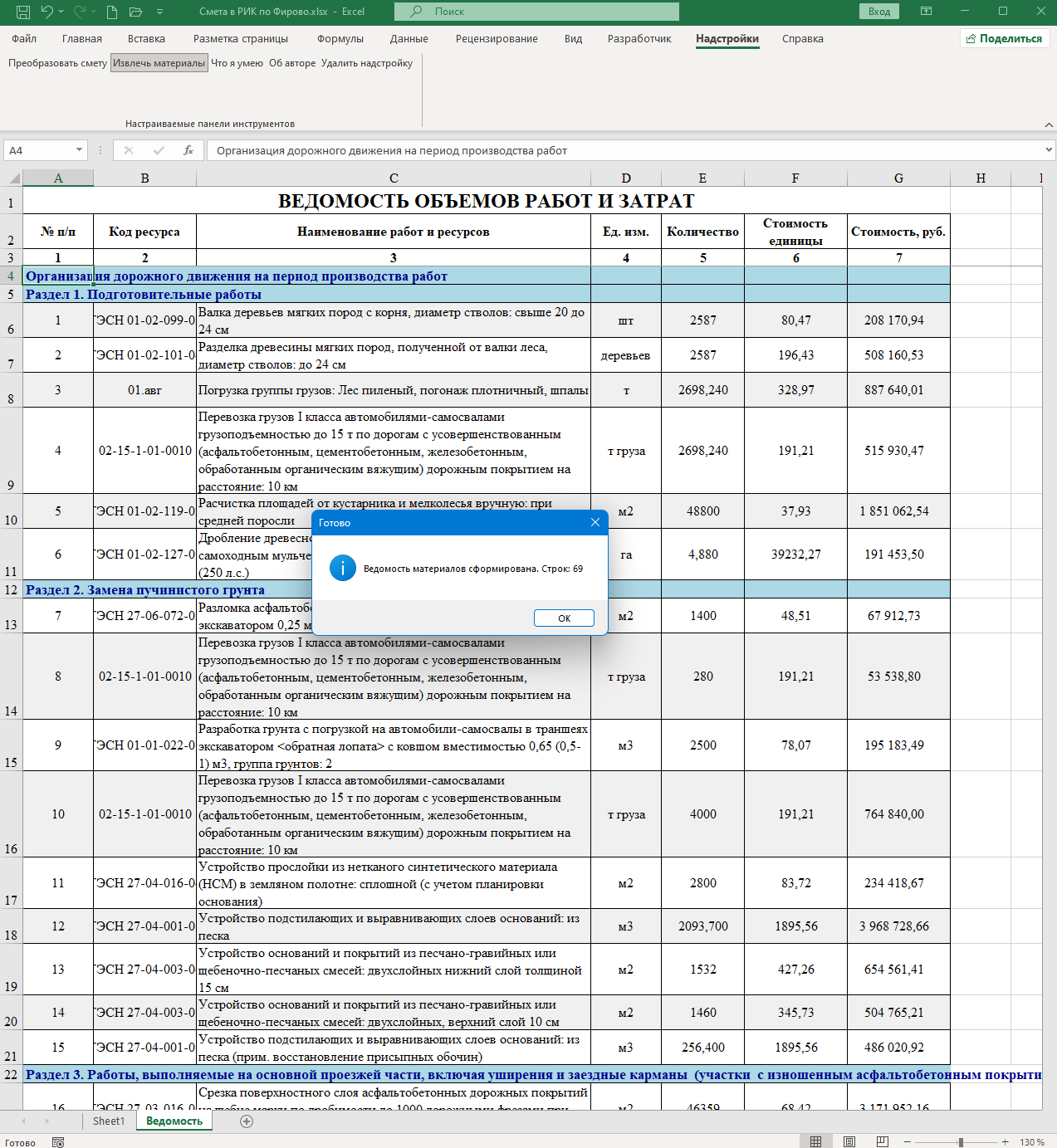1057x1148 pixels.
Task: Click the New document icon
Action: 112,12
